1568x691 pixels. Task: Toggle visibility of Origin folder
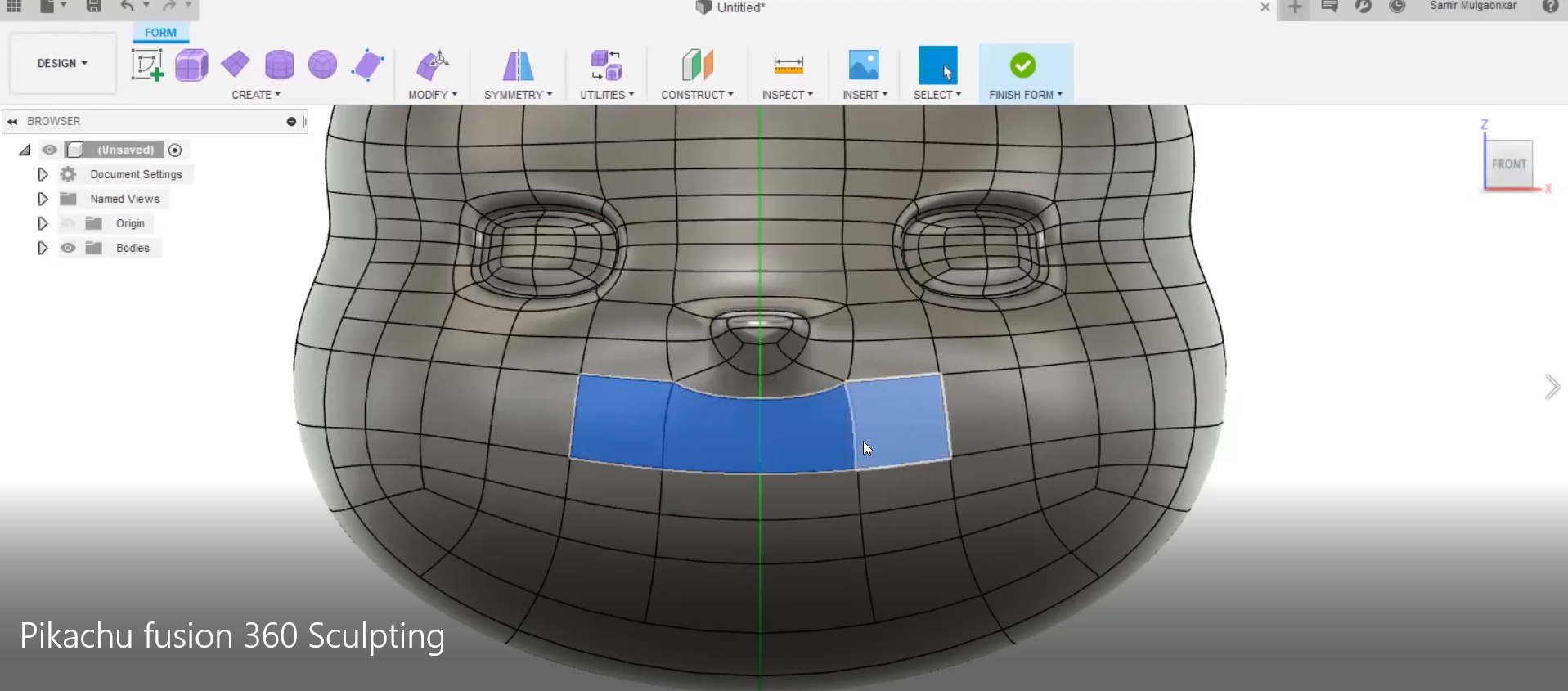tap(68, 223)
